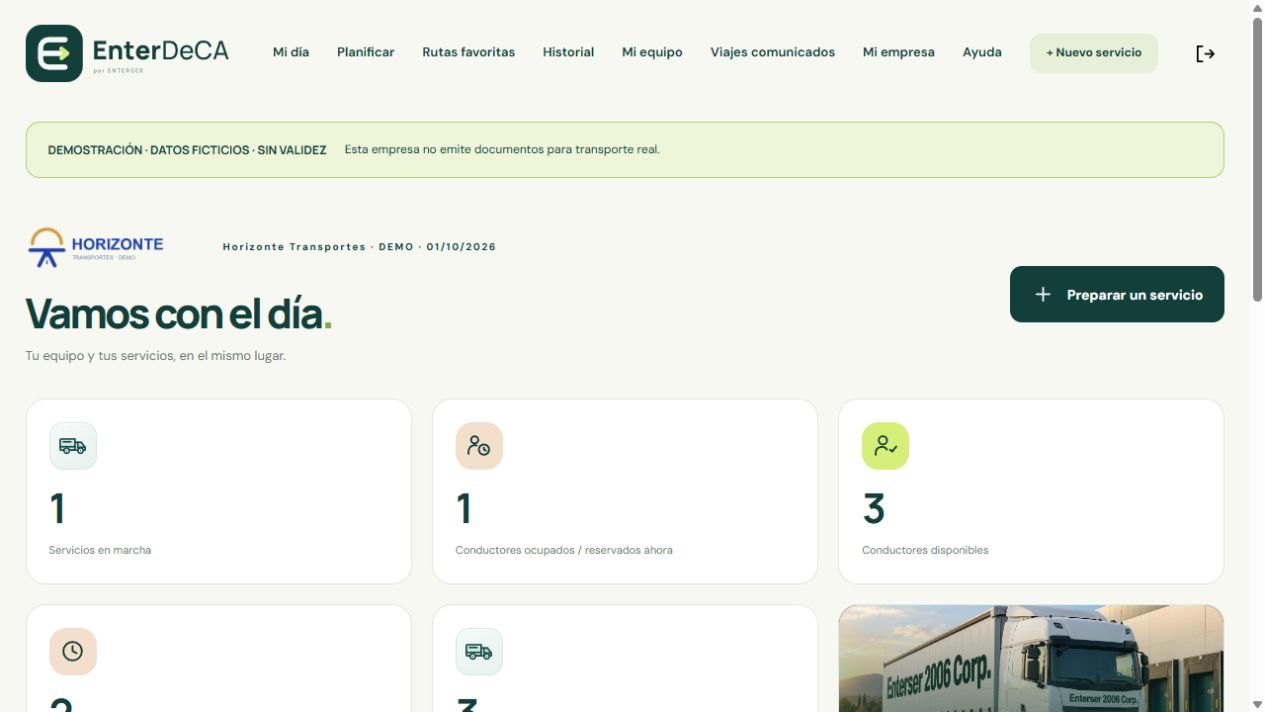Click the logout arrow icon

coord(1205,53)
